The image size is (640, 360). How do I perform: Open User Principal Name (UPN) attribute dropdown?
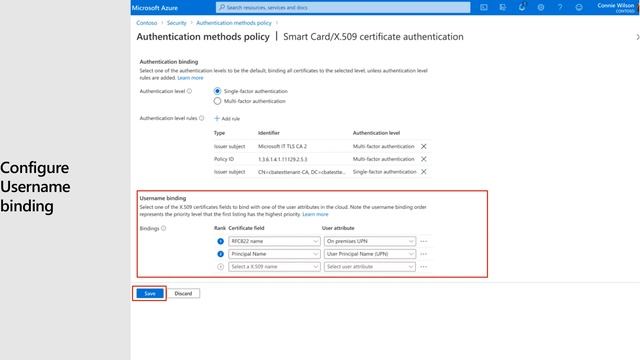point(370,254)
